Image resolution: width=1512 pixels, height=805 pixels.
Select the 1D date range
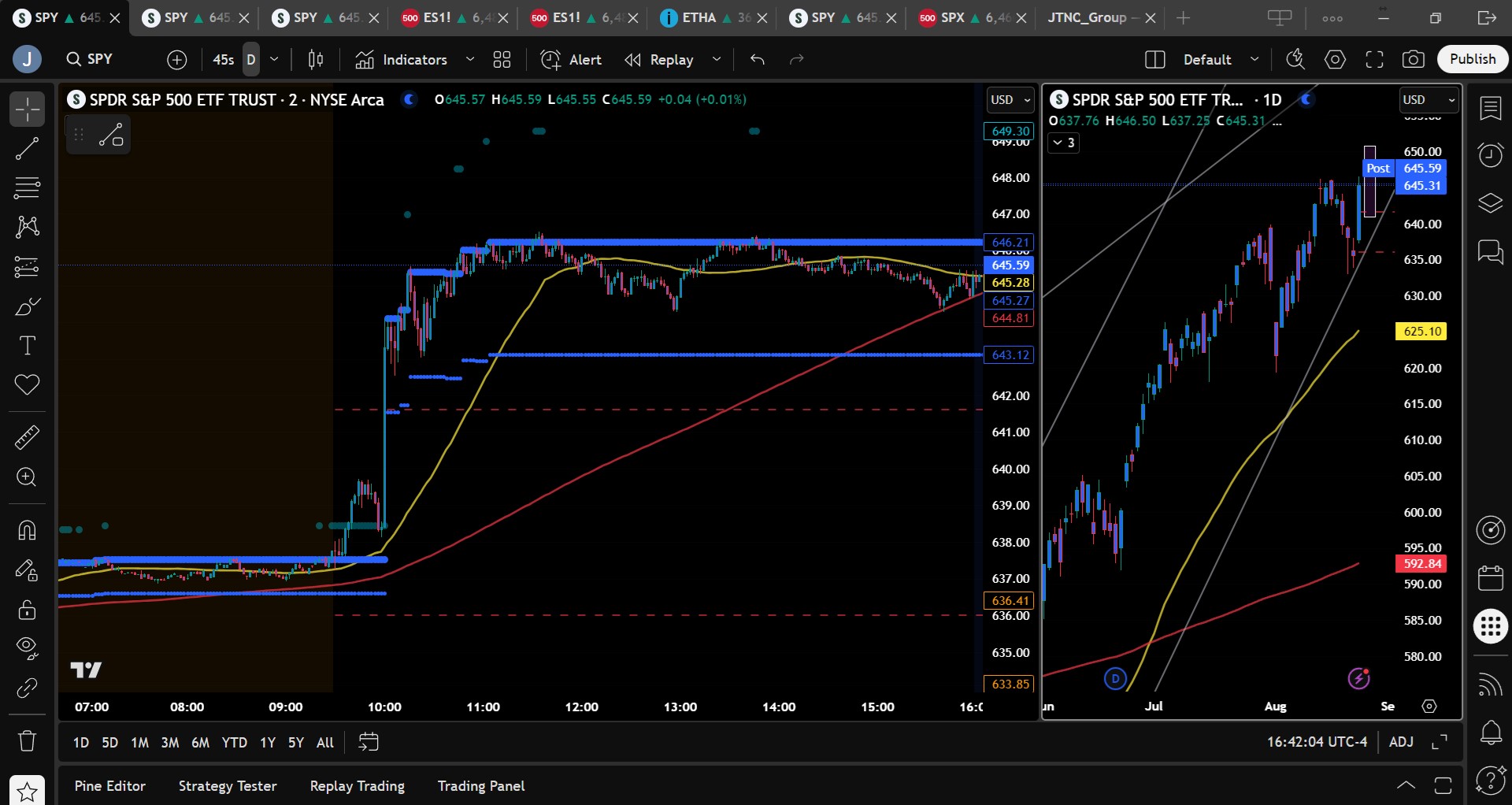[81, 743]
